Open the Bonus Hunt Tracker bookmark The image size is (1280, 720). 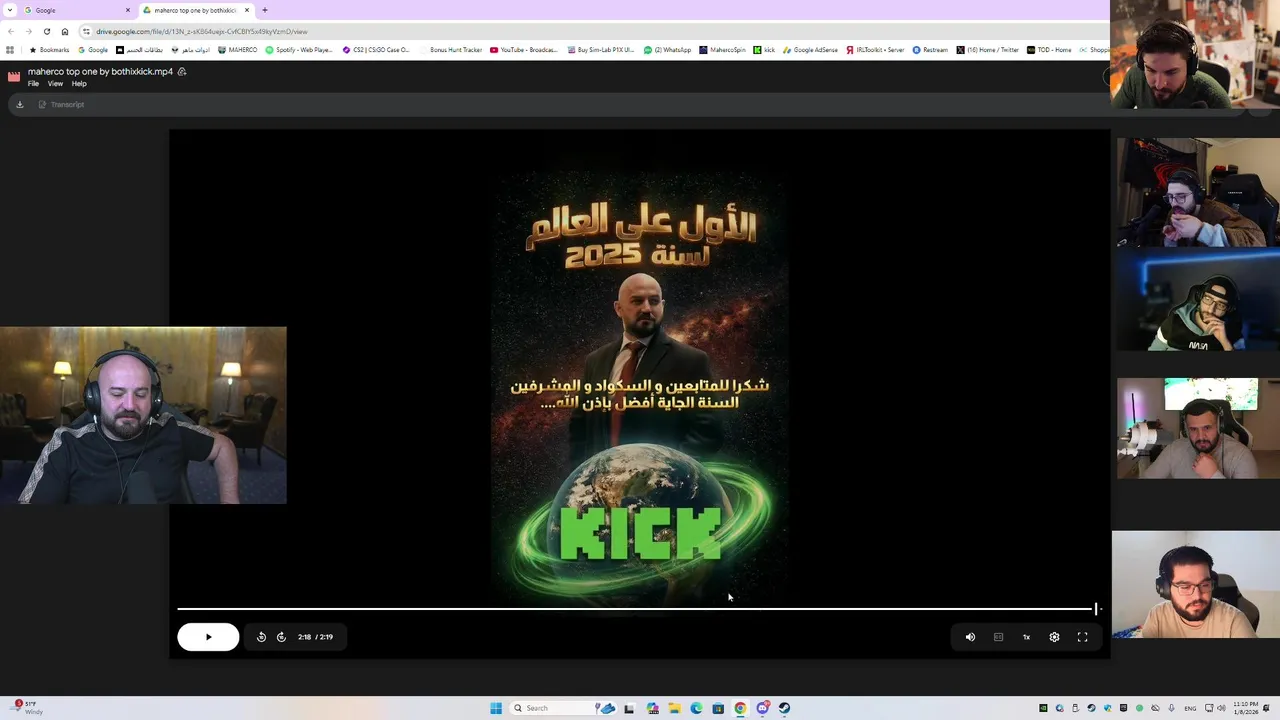coord(450,50)
